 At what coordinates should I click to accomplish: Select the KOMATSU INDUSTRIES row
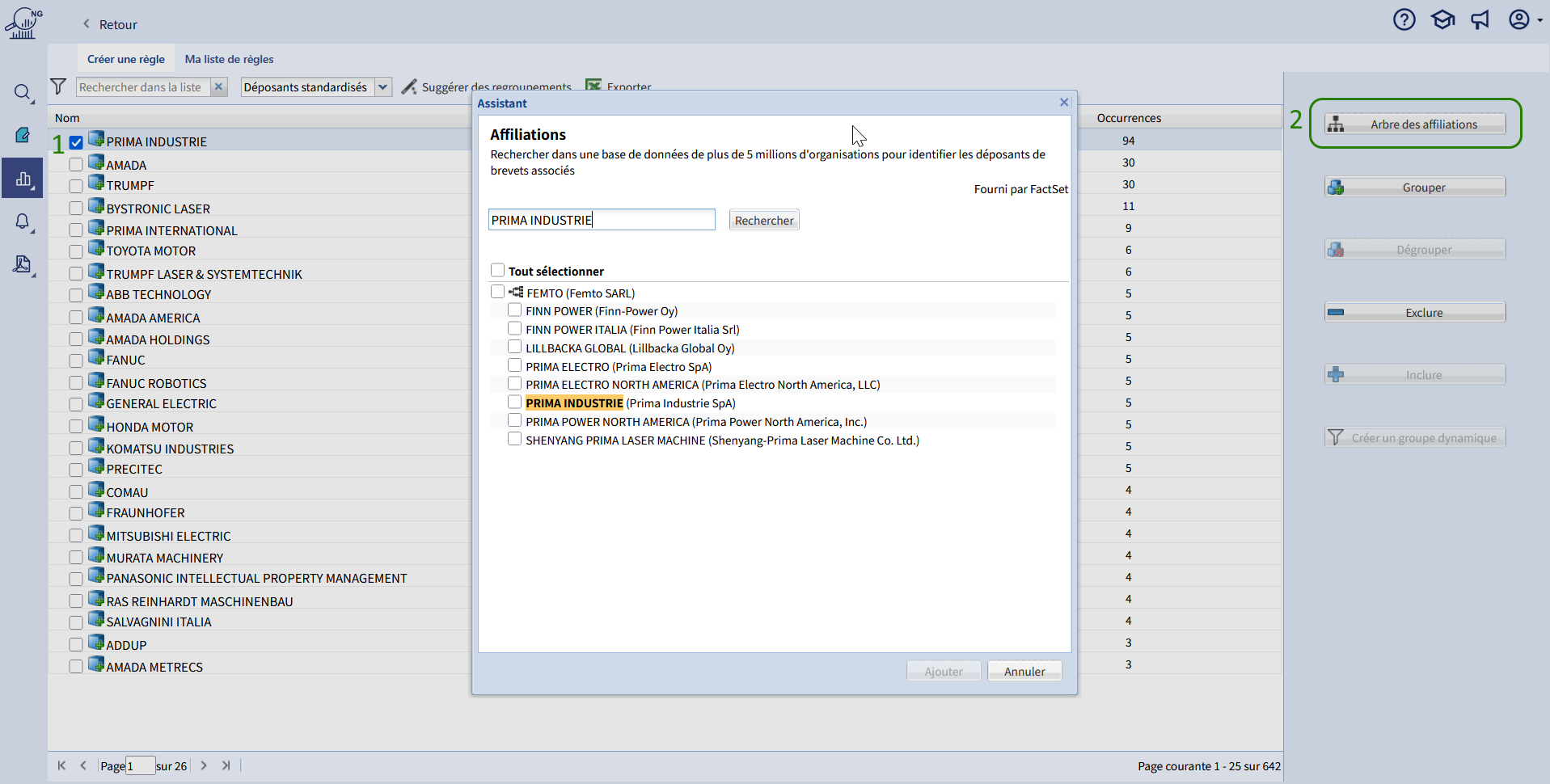coord(170,449)
